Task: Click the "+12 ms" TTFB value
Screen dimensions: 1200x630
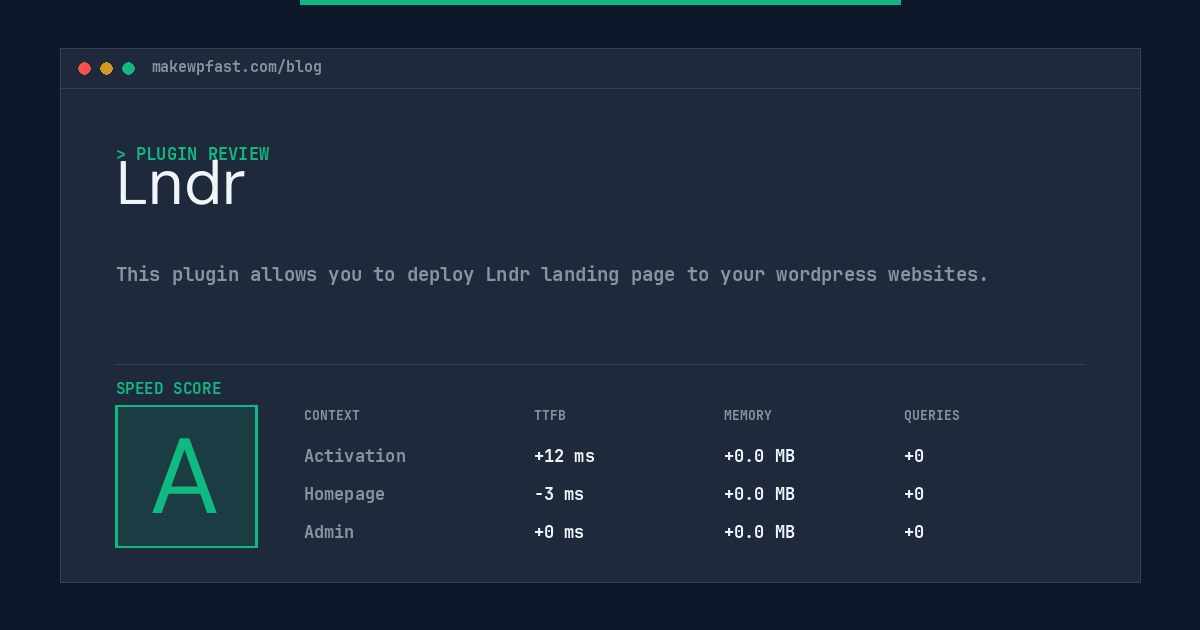Action: pos(564,456)
